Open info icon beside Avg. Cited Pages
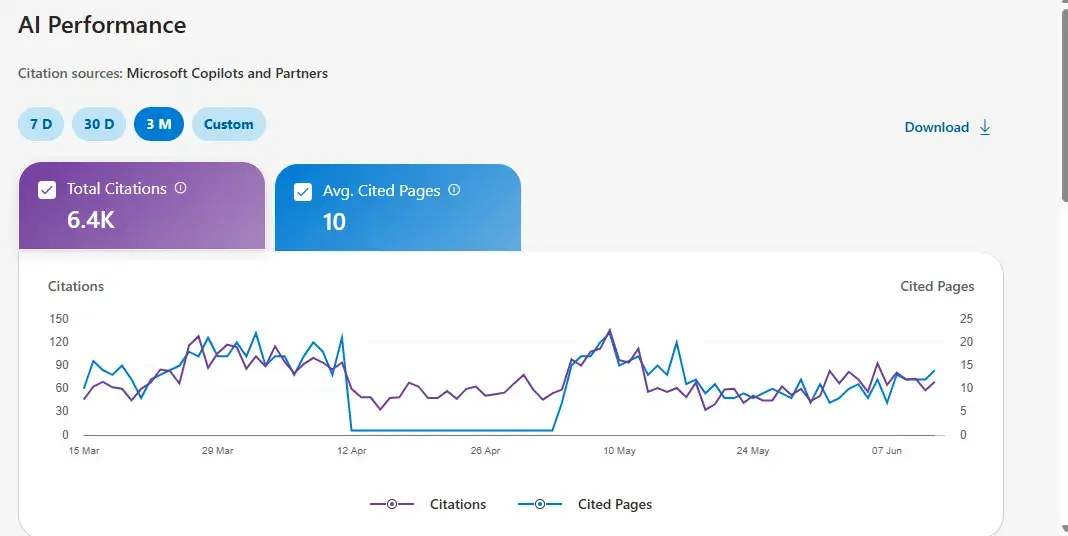 454,190
